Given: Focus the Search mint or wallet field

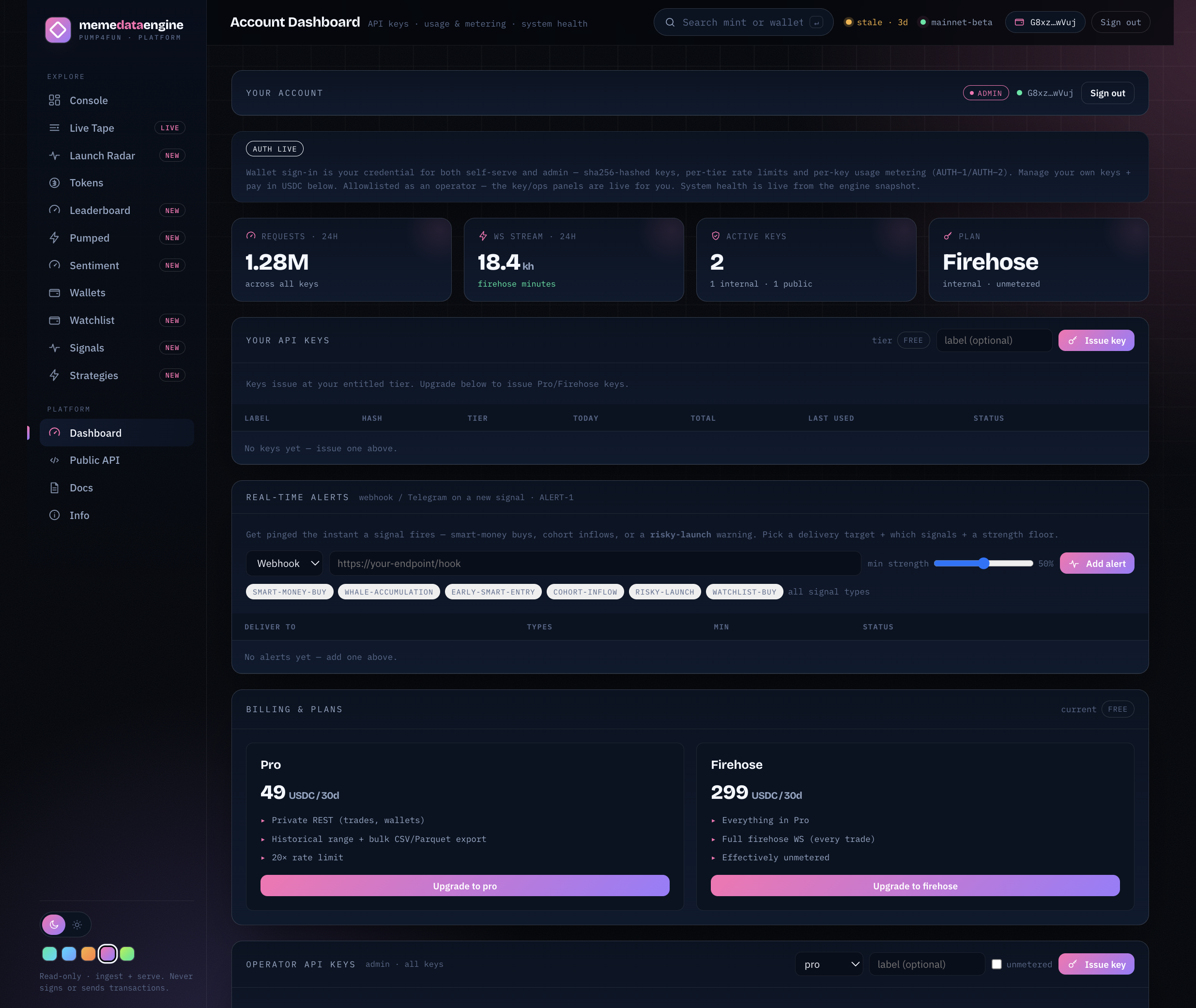Looking at the screenshot, I should [x=743, y=22].
